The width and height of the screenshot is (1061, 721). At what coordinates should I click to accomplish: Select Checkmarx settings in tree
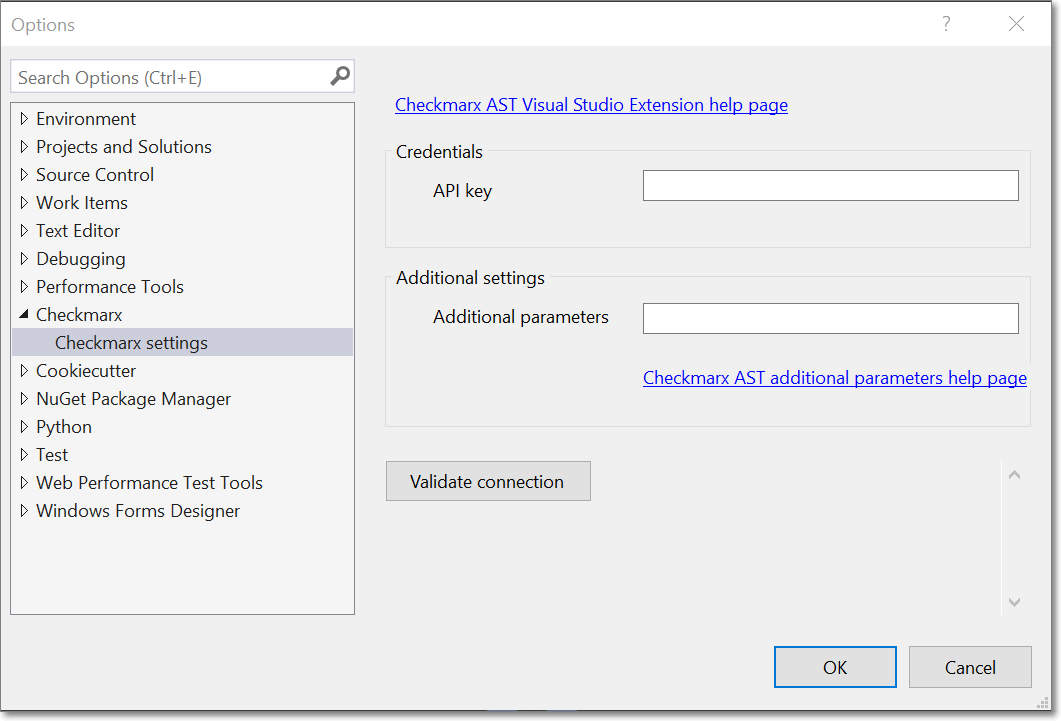click(183, 343)
